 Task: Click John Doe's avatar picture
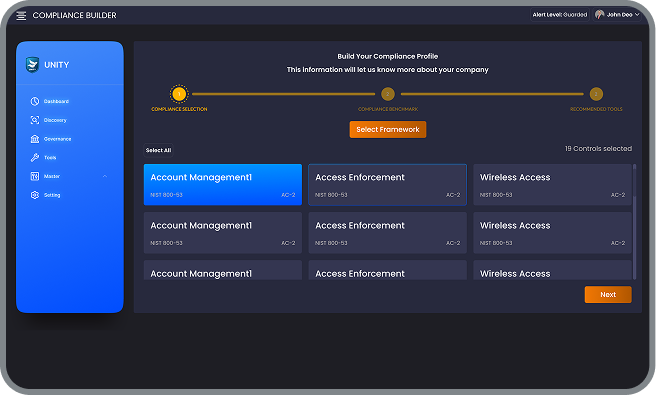click(x=600, y=15)
